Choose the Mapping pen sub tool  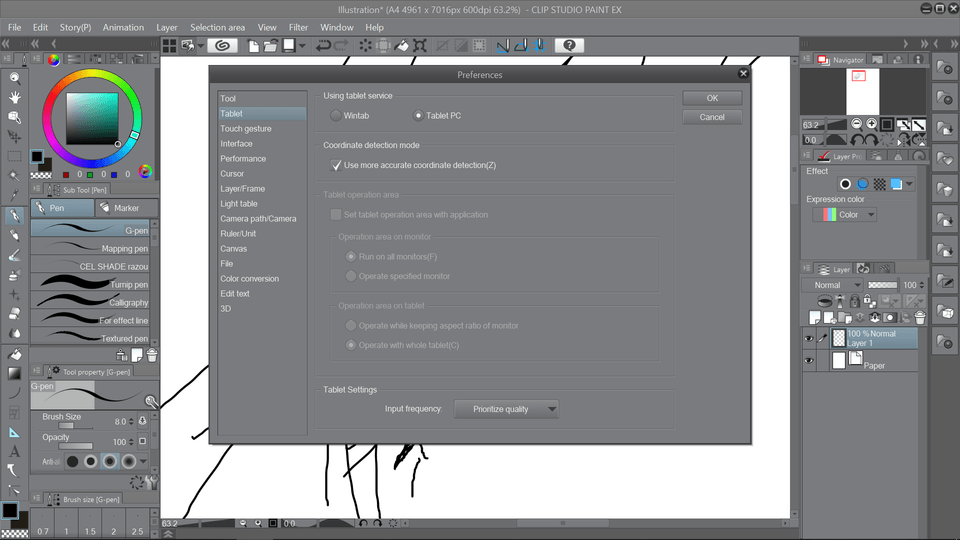90,247
